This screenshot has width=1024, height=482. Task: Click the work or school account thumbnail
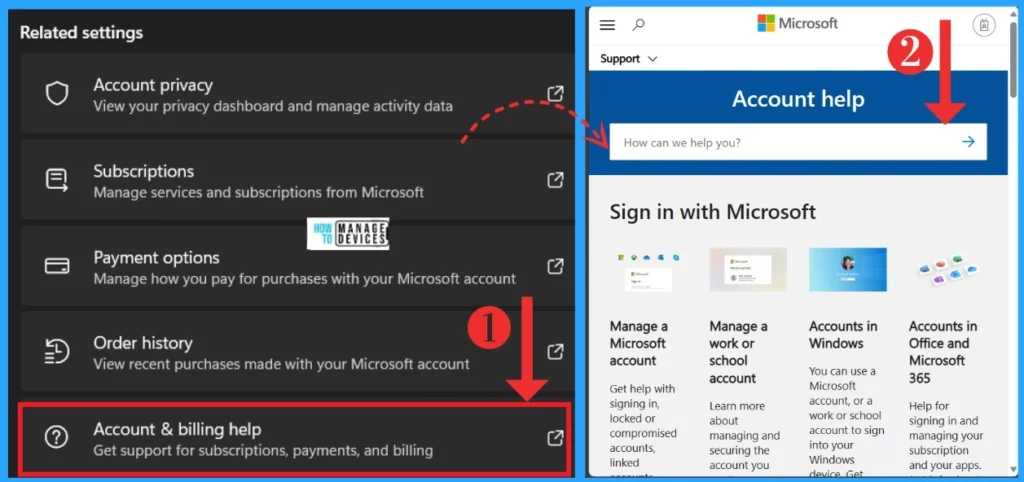pos(748,270)
